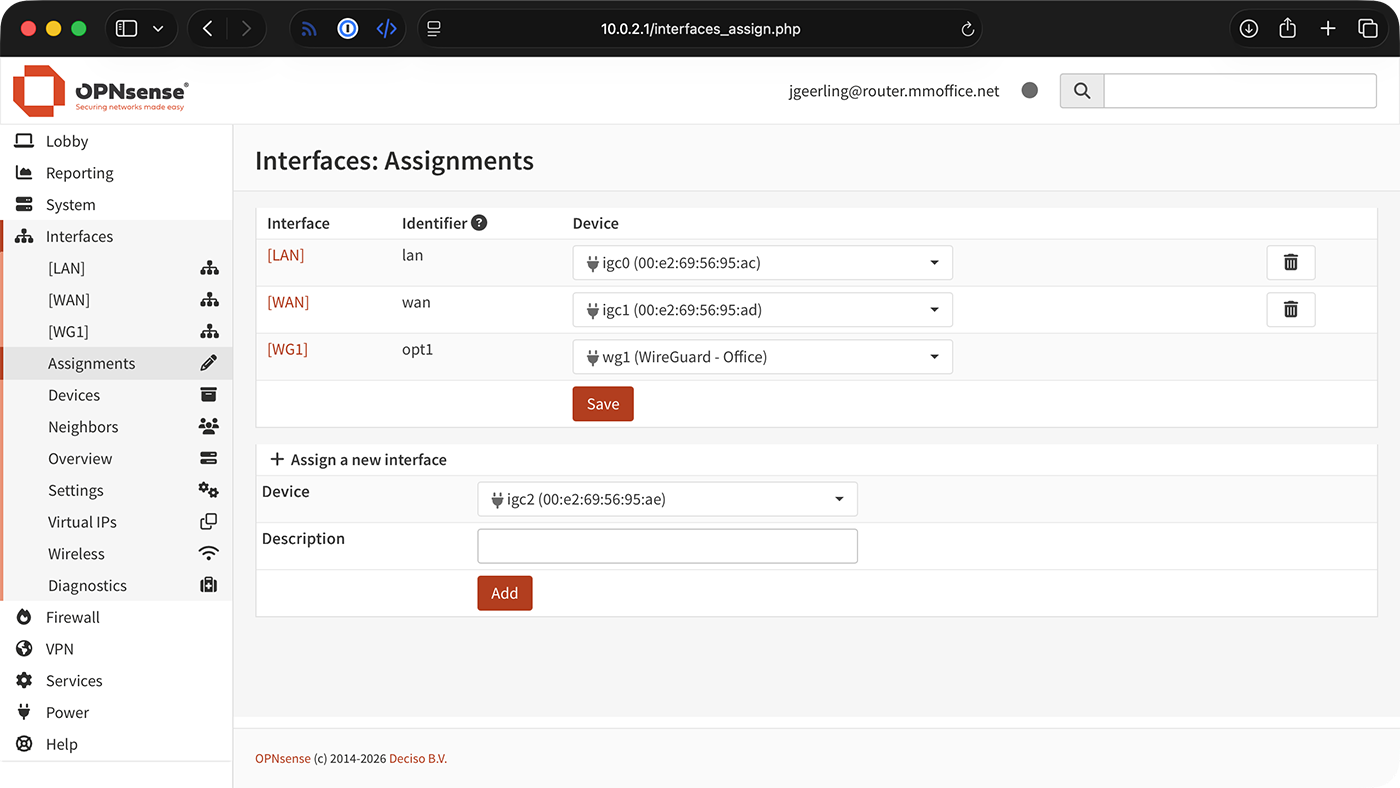Image resolution: width=1400 pixels, height=788 pixels.
Task: Click the Firewall flame icon
Action: click(24, 617)
